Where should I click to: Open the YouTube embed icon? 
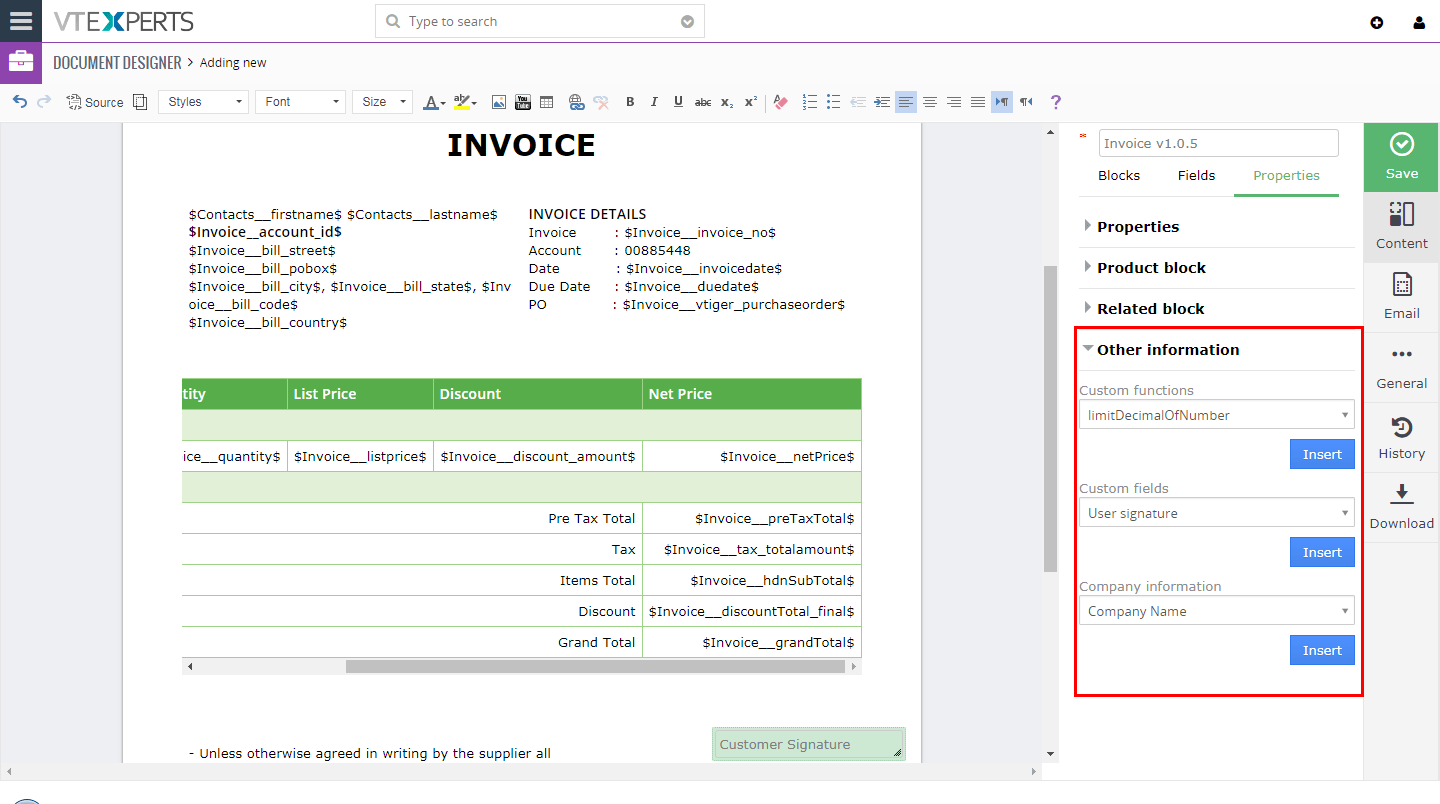(x=522, y=101)
